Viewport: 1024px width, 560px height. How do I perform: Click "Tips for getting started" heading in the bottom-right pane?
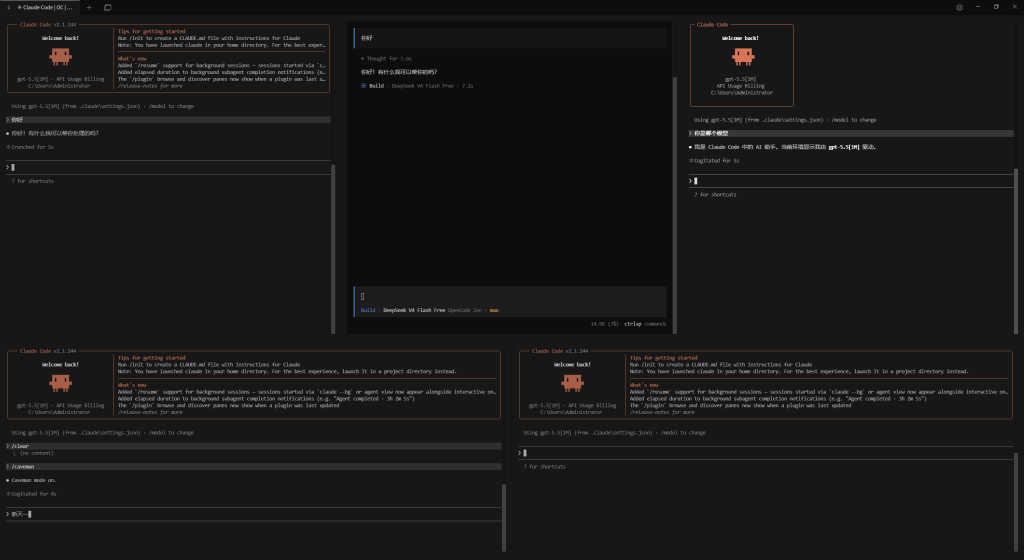coord(664,358)
